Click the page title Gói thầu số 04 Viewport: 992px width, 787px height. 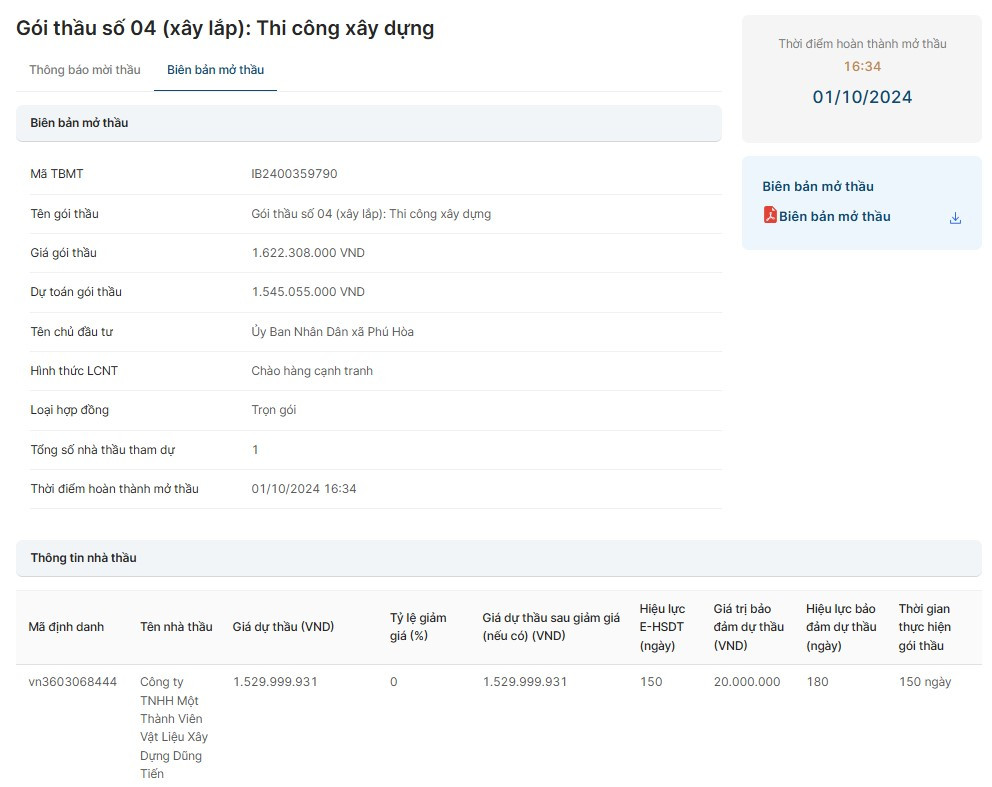coord(225,28)
